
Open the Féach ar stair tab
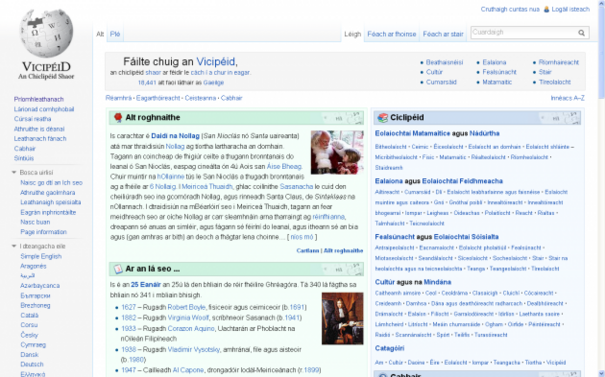pyautogui.click(x=443, y=34)
